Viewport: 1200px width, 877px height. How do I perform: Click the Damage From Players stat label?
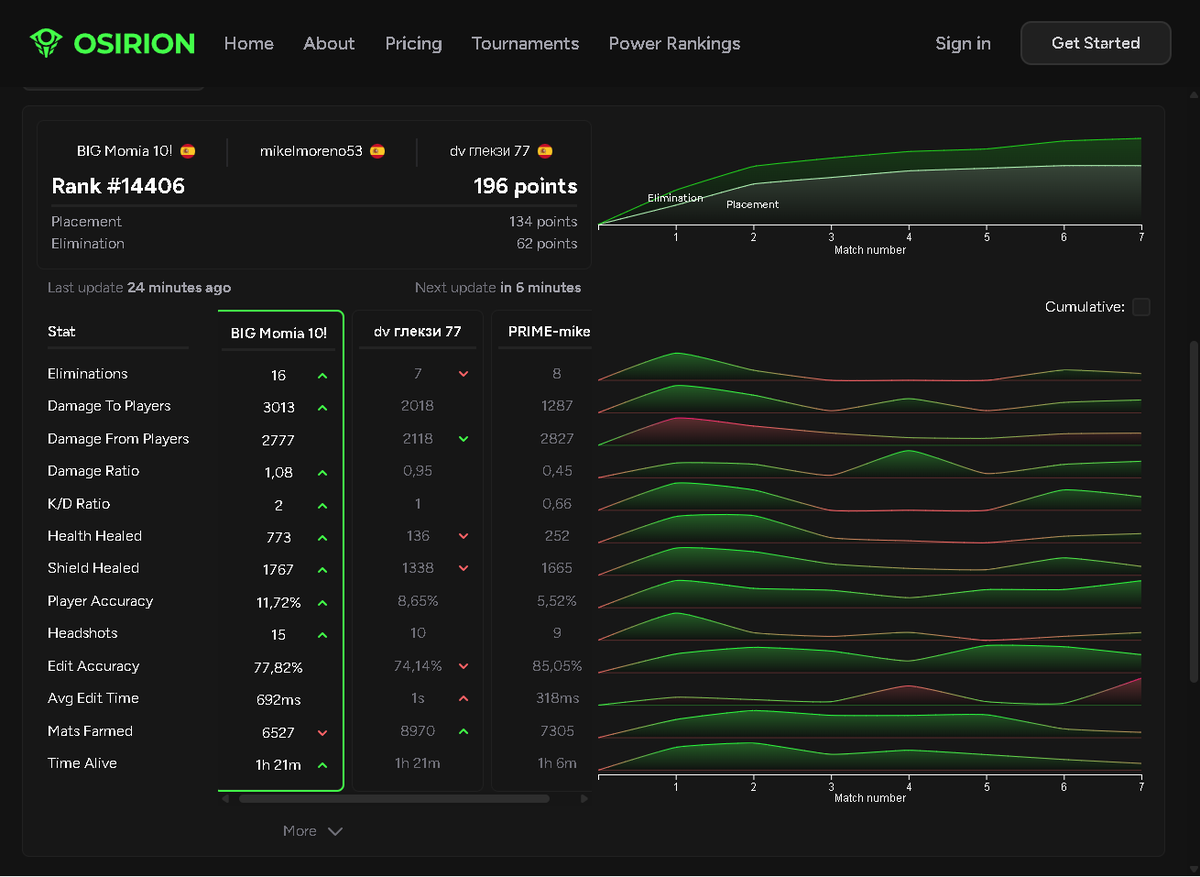(118, 438)
